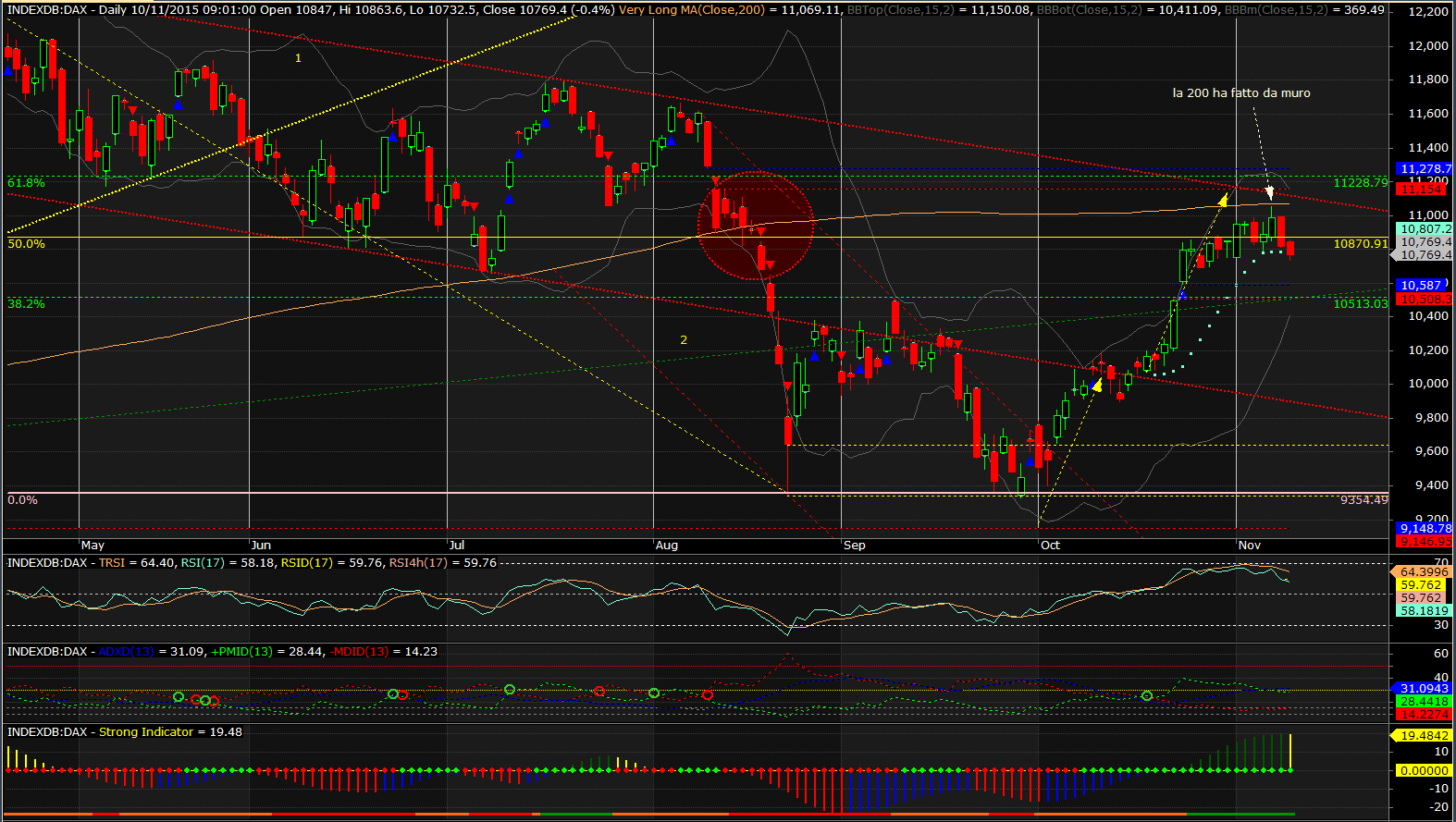Click the 38.2% Fibonacci level label
The image size is (1456, 822).
pyautogui.click(x=26, y=304)
